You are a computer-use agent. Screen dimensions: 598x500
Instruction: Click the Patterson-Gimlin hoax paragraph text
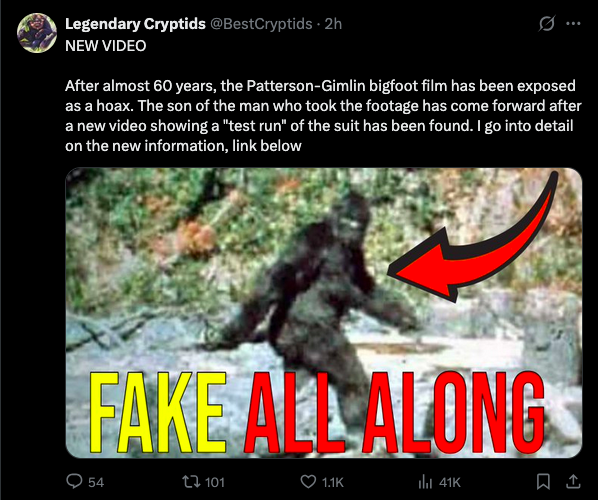(x=323, y=116)
